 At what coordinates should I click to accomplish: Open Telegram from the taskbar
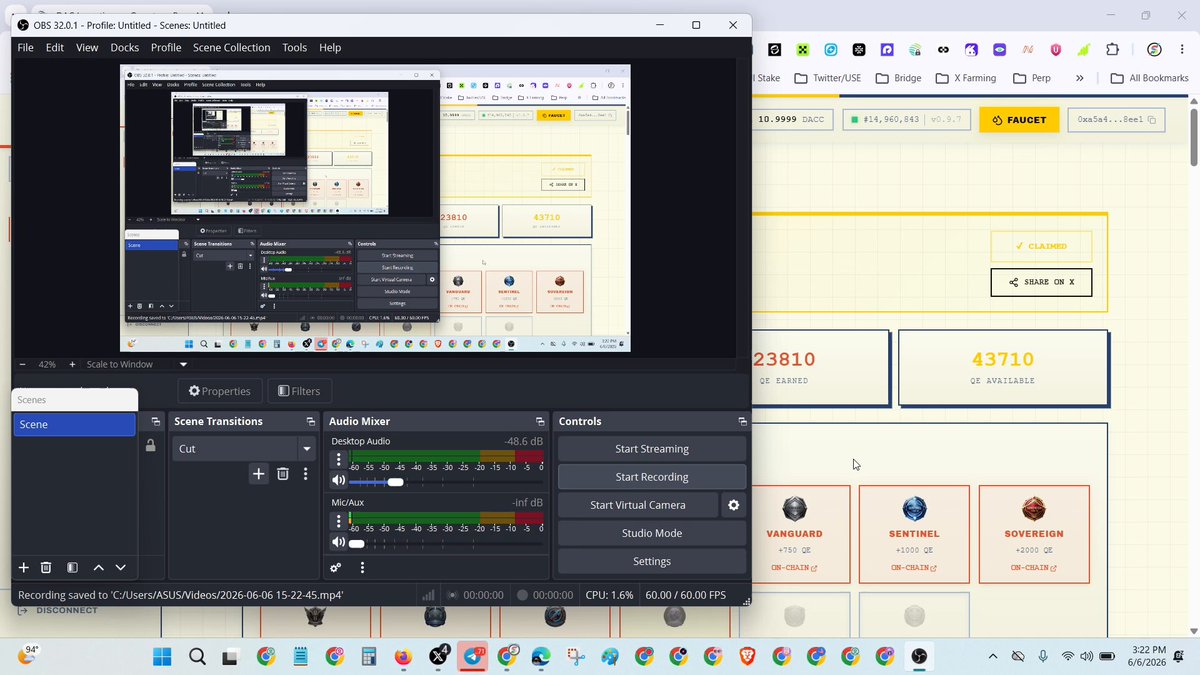pos(473,656)
